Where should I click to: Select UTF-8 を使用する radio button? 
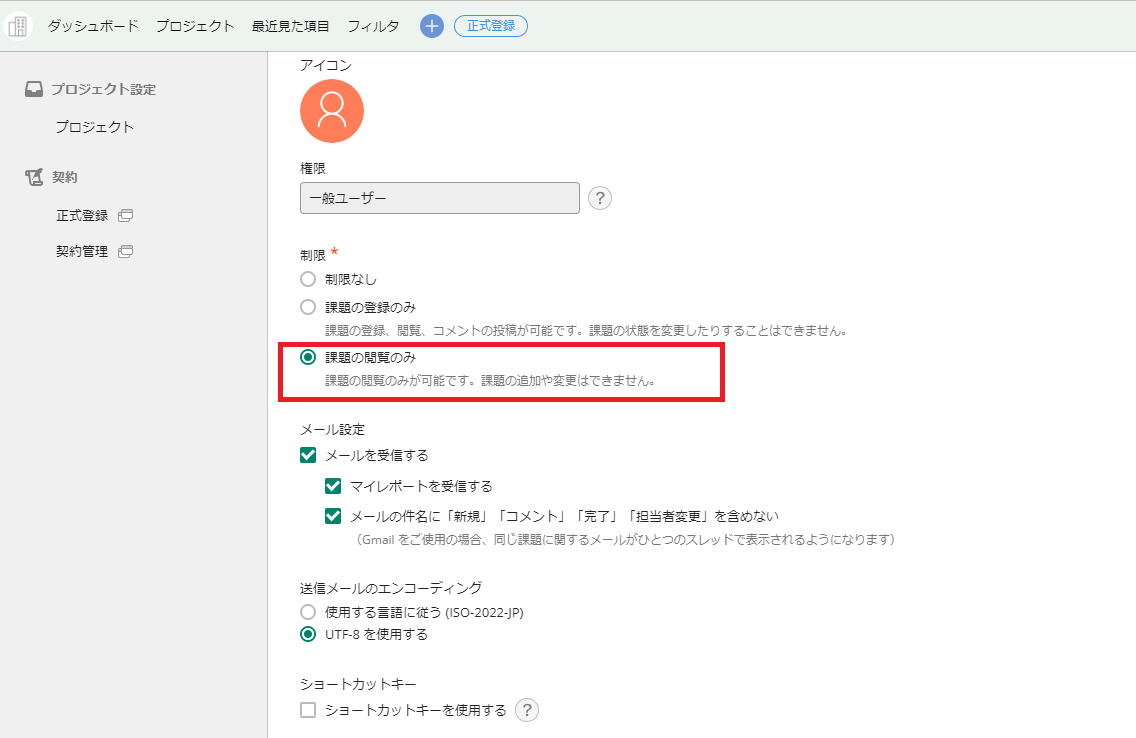[x=308, y=634]
